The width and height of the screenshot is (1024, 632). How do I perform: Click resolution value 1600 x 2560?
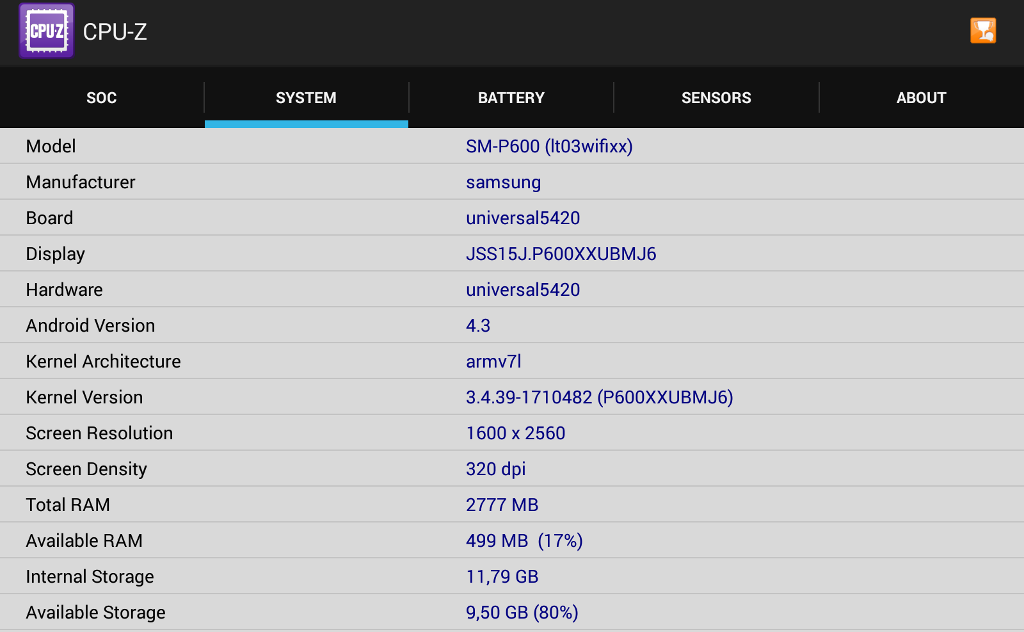(x=516, y=434)
